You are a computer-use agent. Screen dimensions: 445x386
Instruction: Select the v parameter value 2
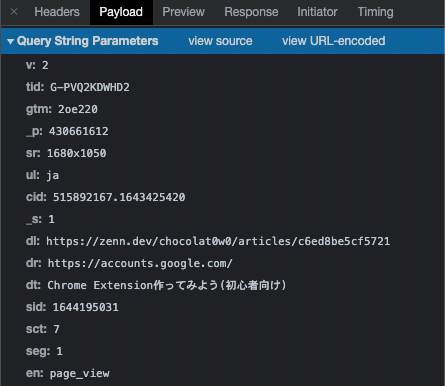45,65
